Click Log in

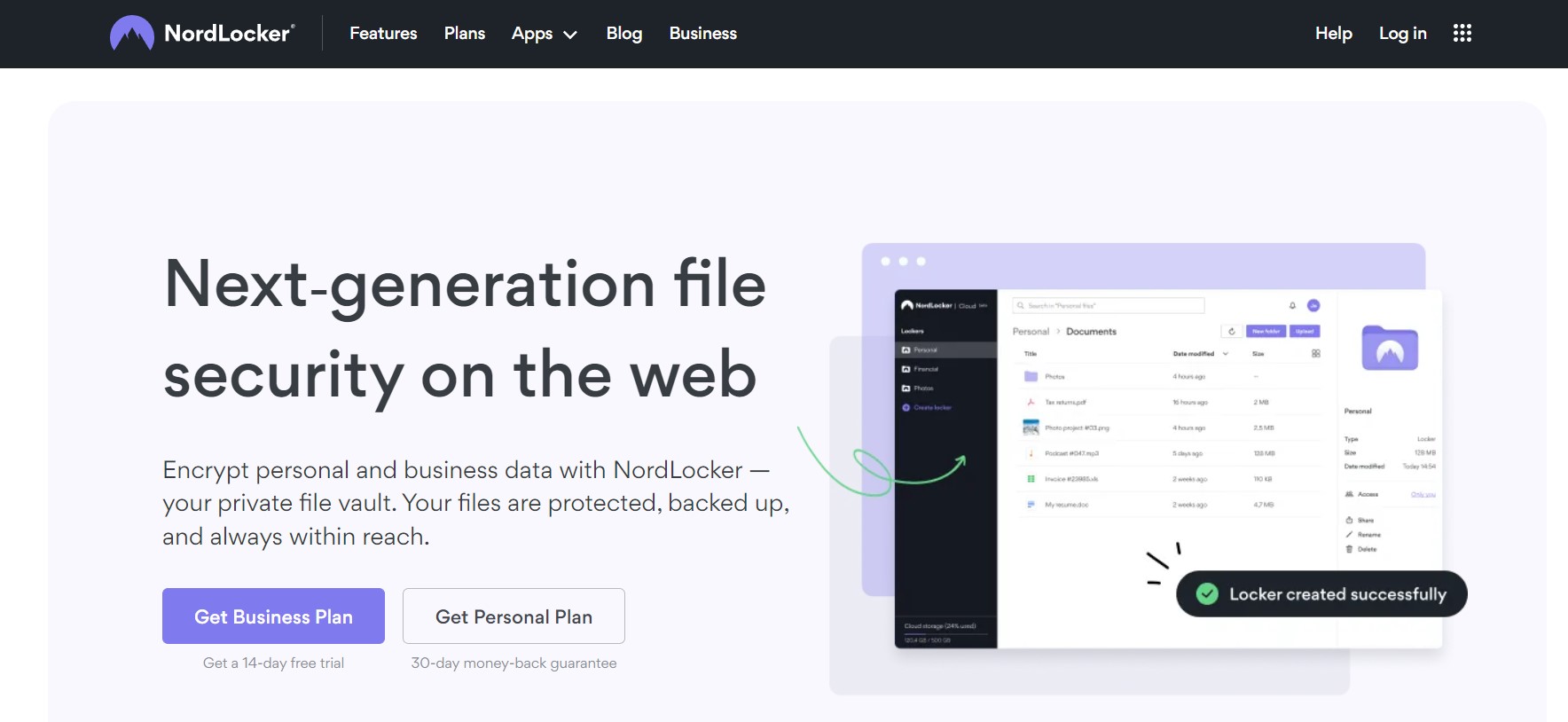click(1402, 34)
